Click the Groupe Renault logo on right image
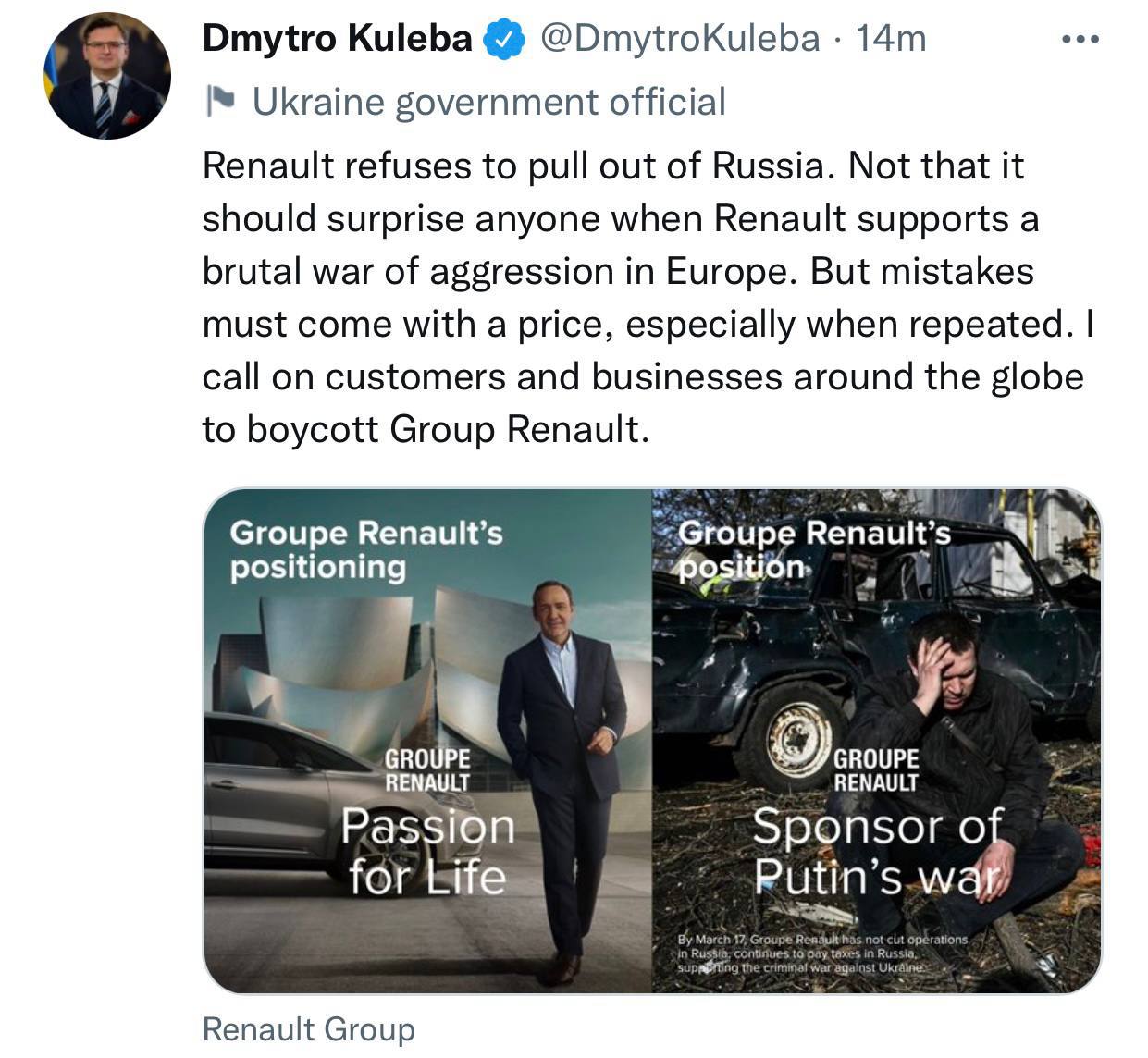Viewport: 1148px width, 1058px height. pos(876,770)
